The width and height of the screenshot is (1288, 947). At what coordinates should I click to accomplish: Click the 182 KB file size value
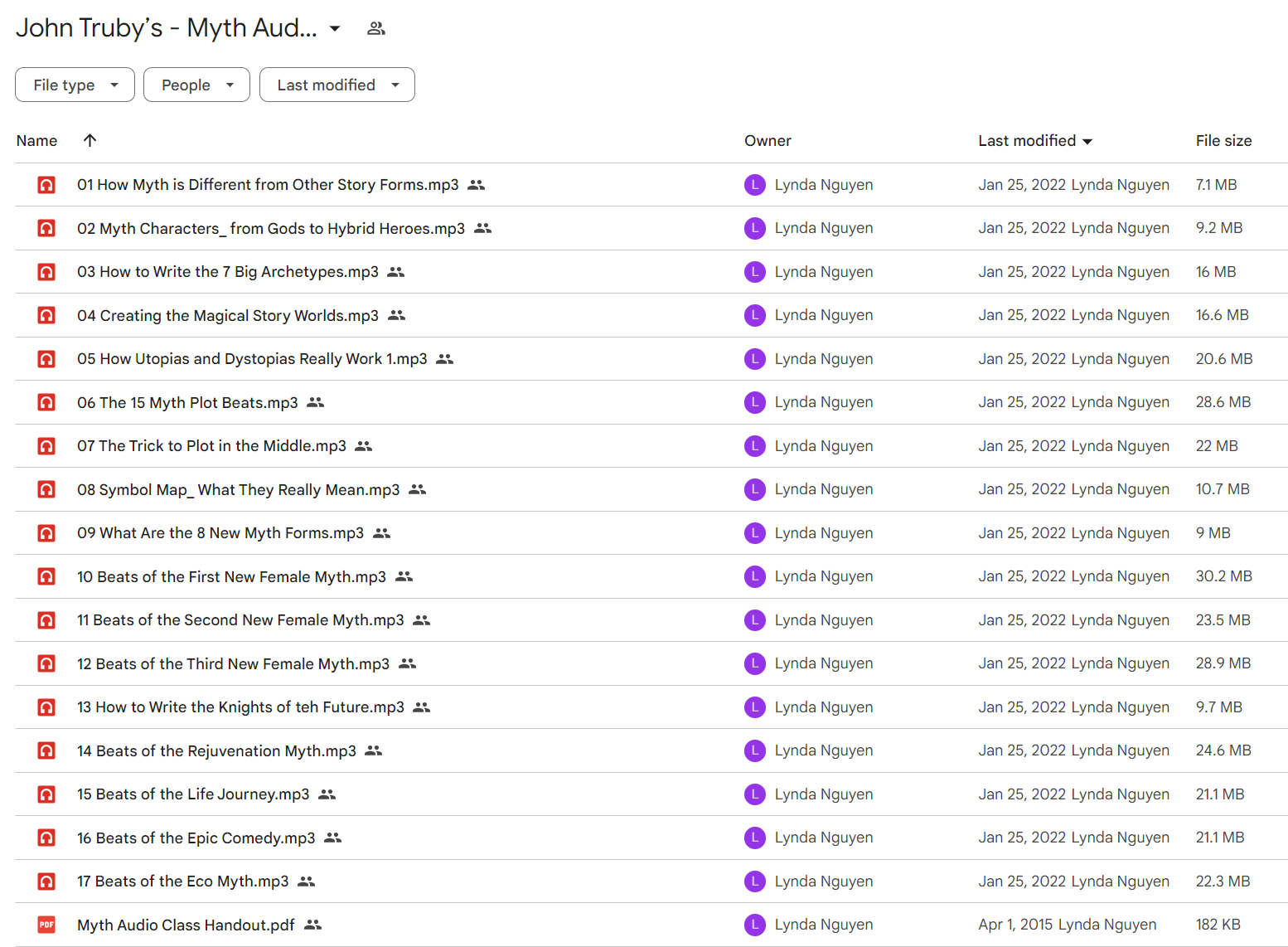(1218, 925)
